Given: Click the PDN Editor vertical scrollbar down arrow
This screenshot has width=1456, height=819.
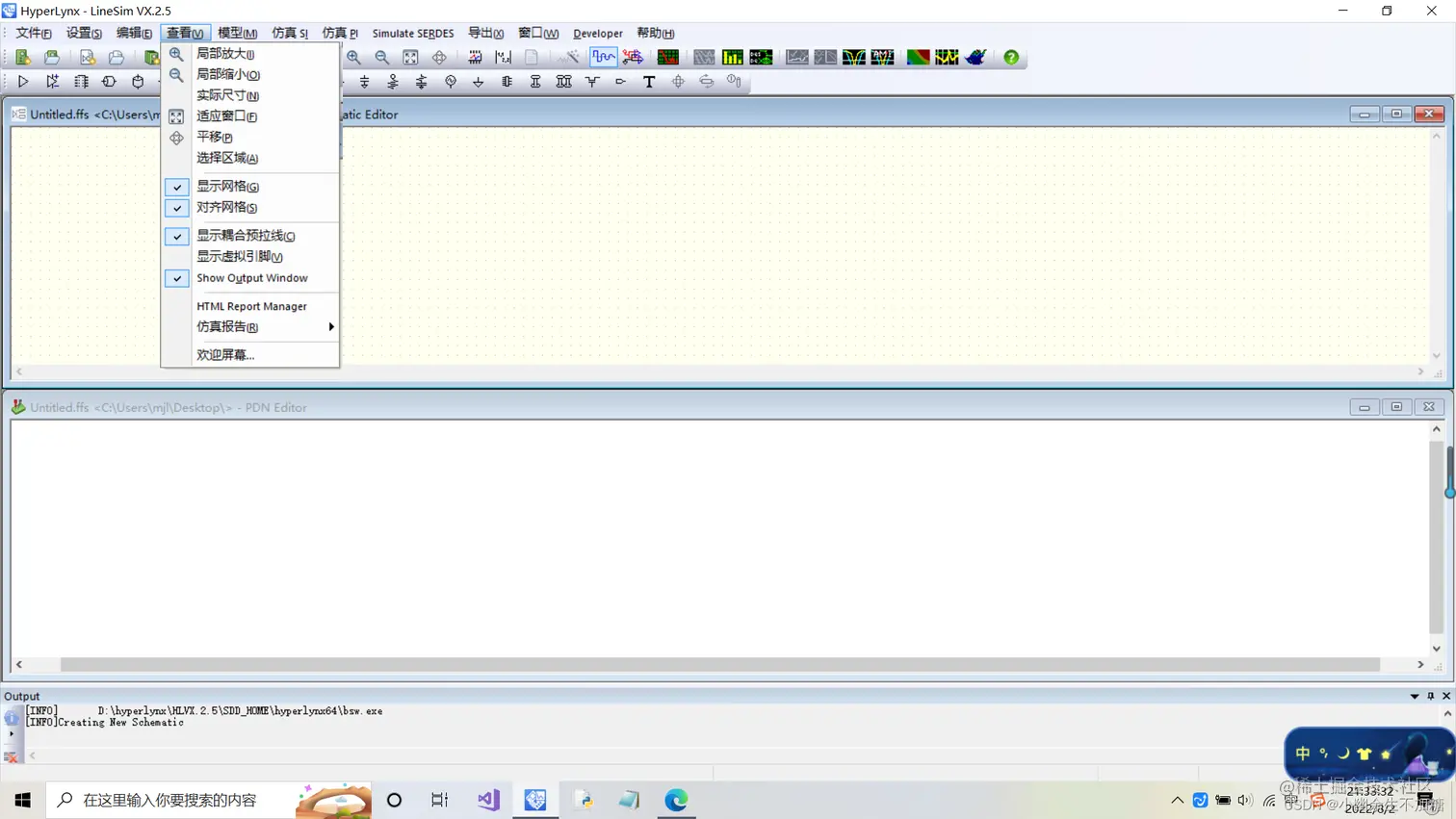Looking at the screenshot, I should (1437, 649).
